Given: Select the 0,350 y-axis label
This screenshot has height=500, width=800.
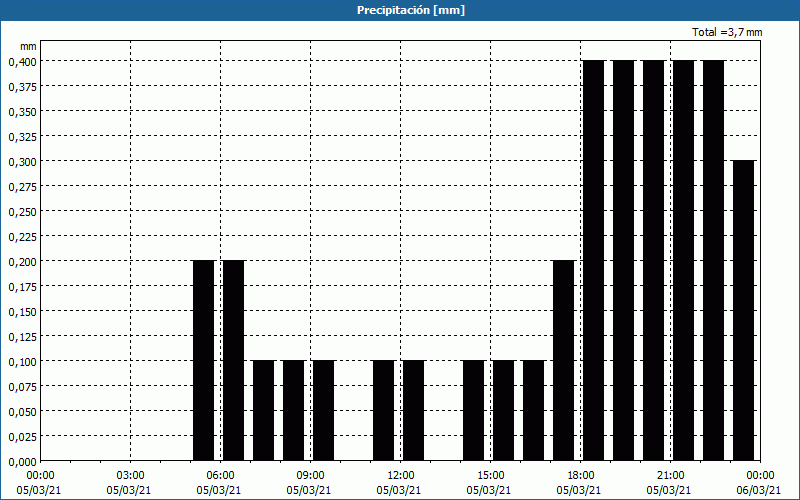Looking at the screenshot, I should click(22, 112).
